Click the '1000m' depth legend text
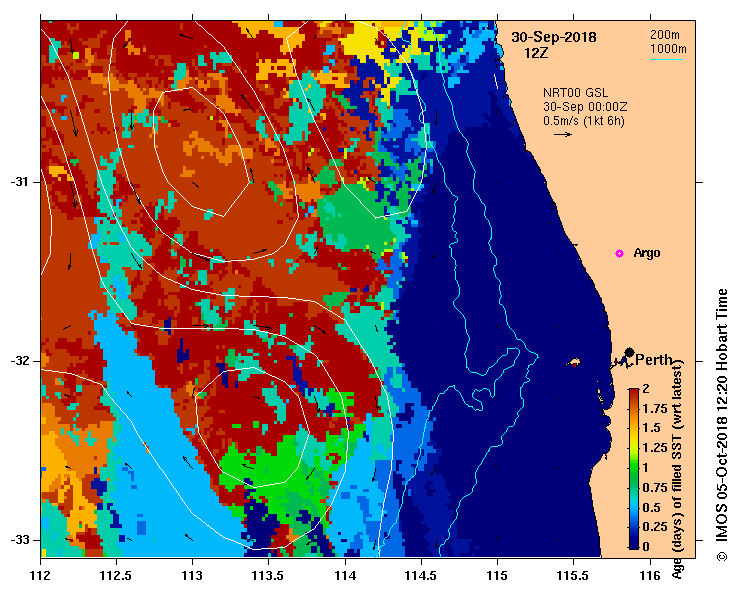The width and height of the screenshot is (739, 592). point(668,49)
